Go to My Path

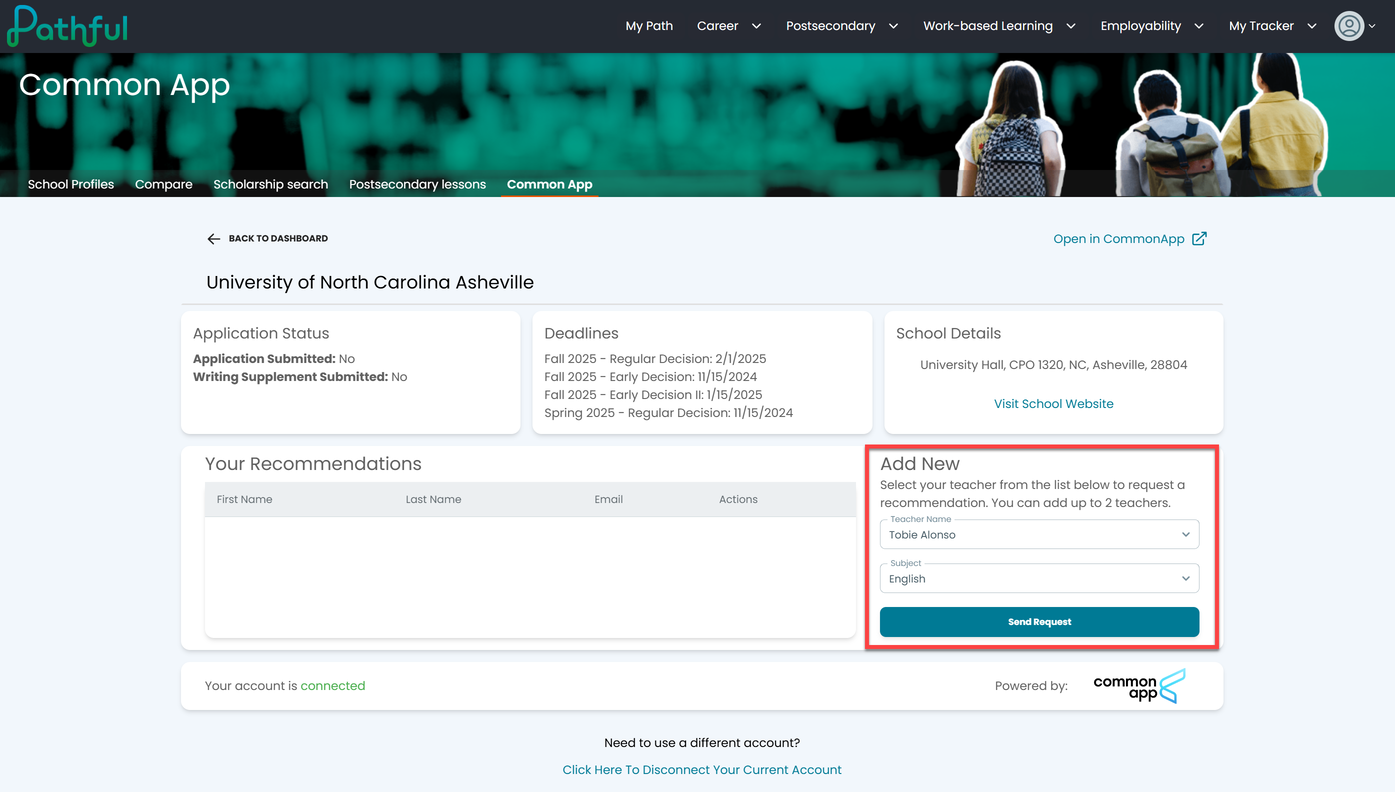coord(649,26)
